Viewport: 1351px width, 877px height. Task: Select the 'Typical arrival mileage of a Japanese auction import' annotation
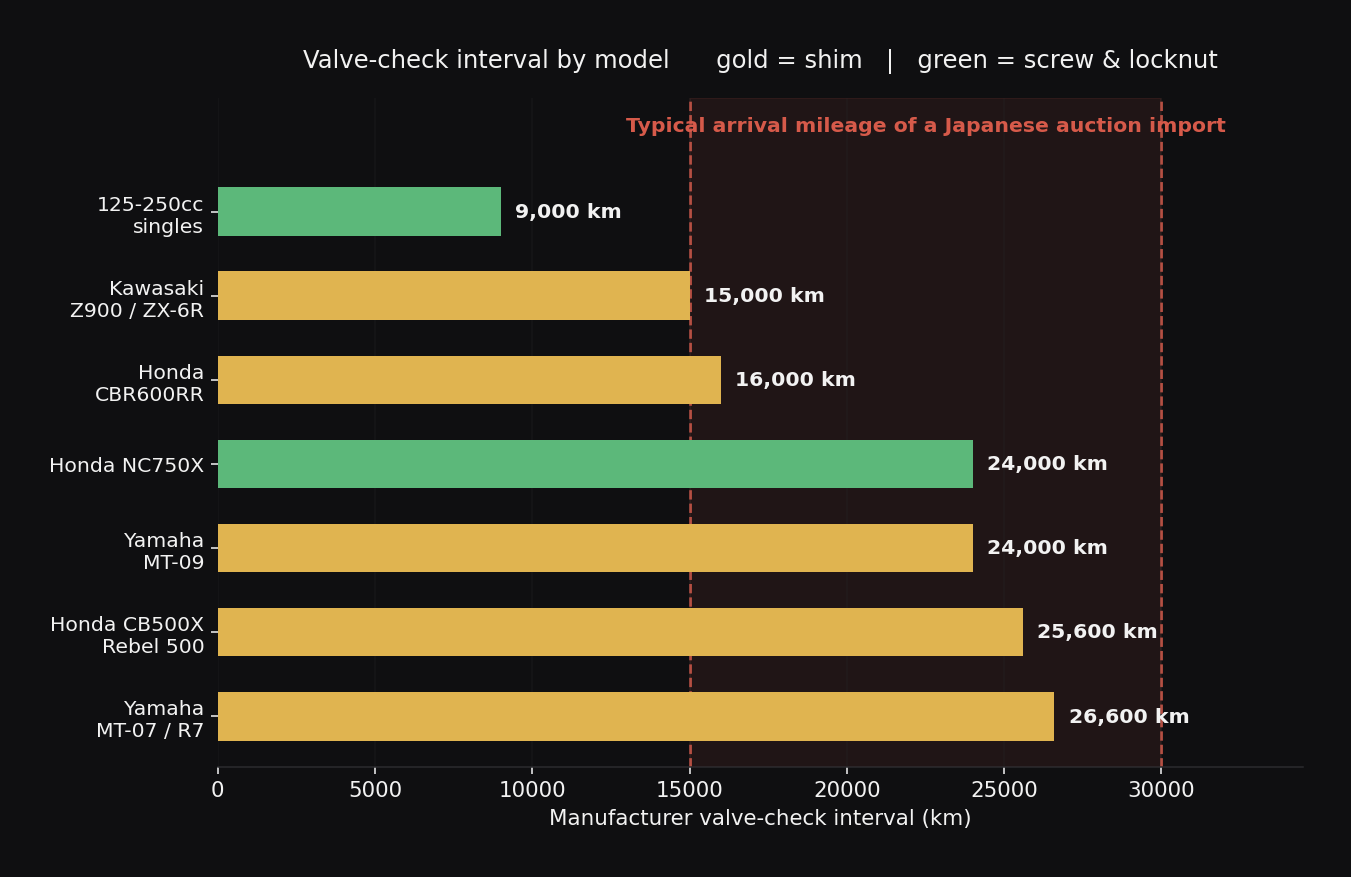(926, 126)
